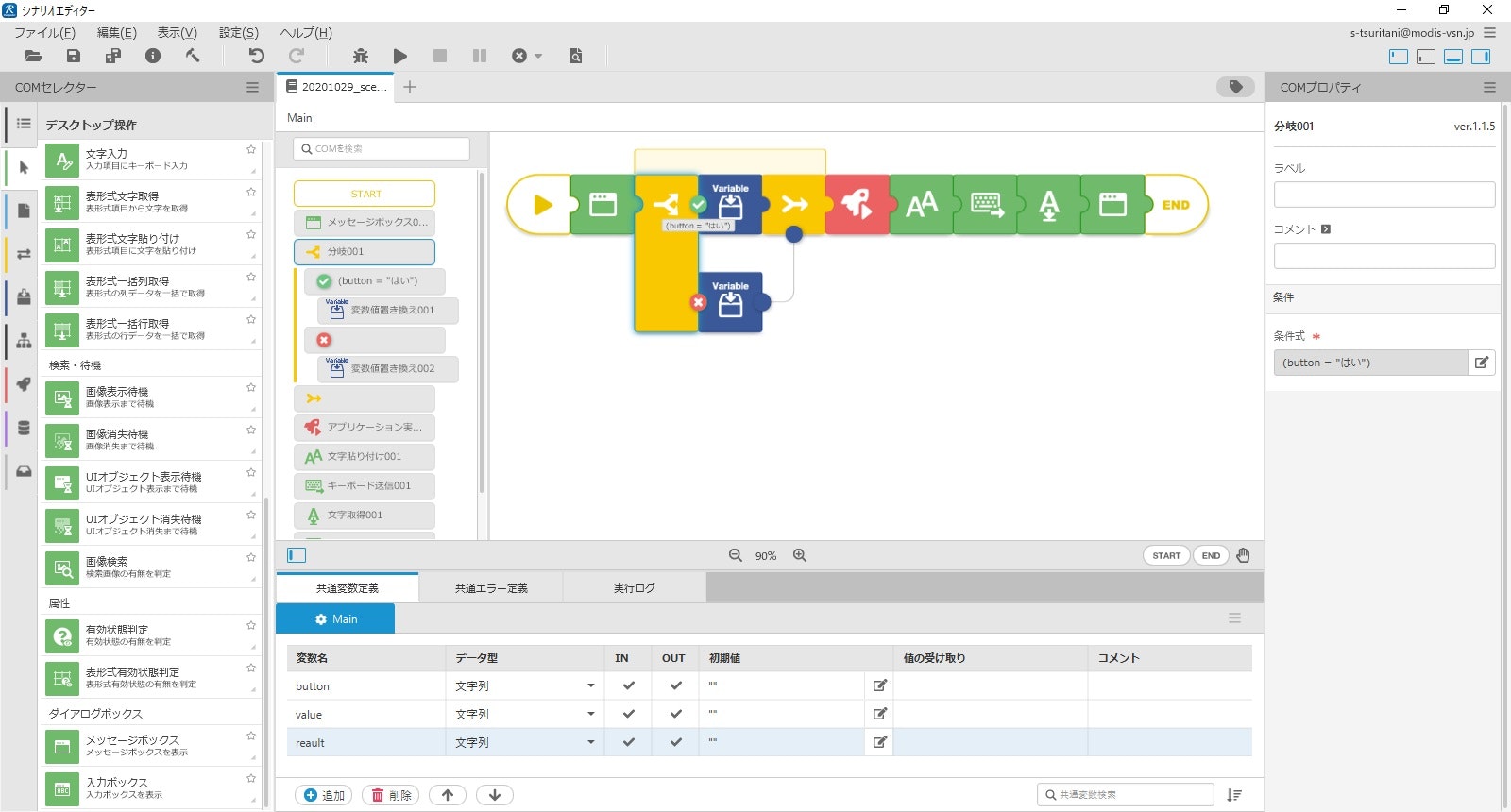
Task: Click the END node on canvas
Action: click(x=1176, y=204)
